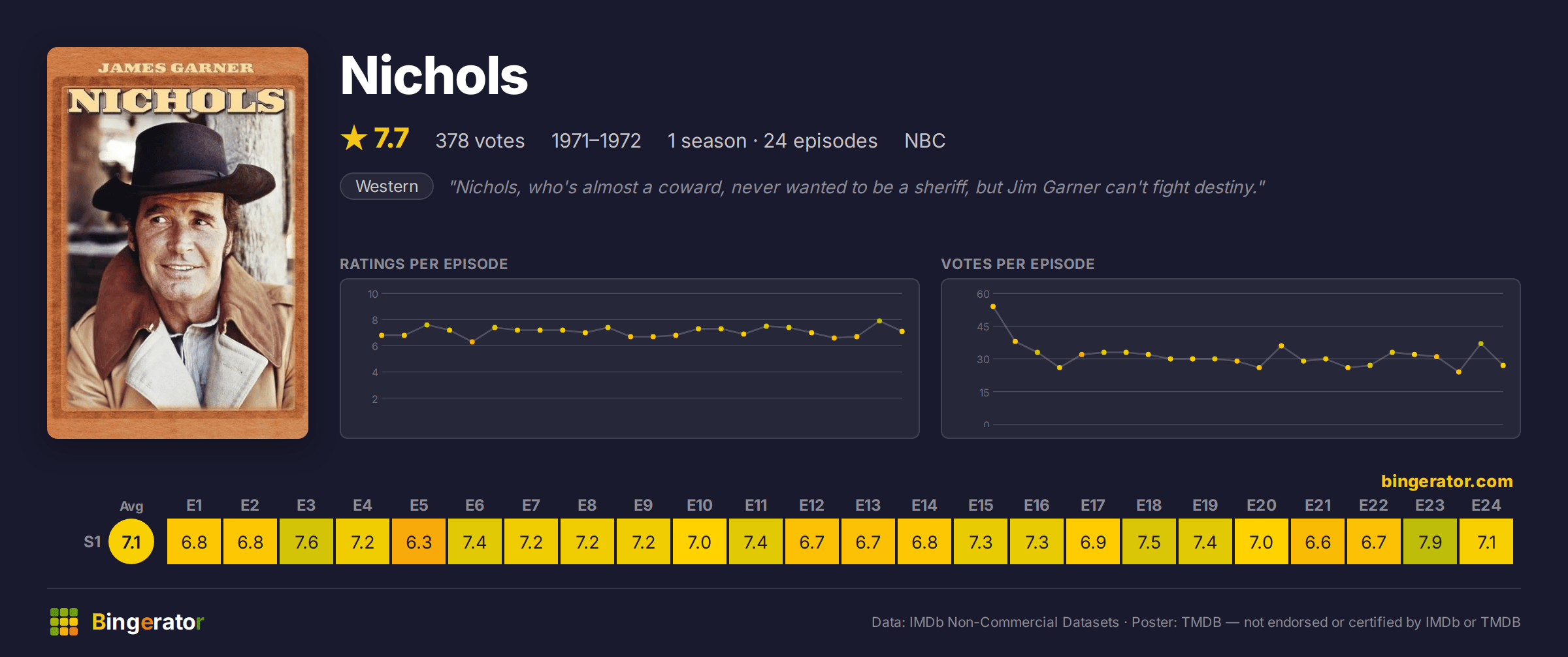The width and height of the screenshot is (1568, 657).
Task: Click the yellow star rating icon
Action: [x=354, y=138]
